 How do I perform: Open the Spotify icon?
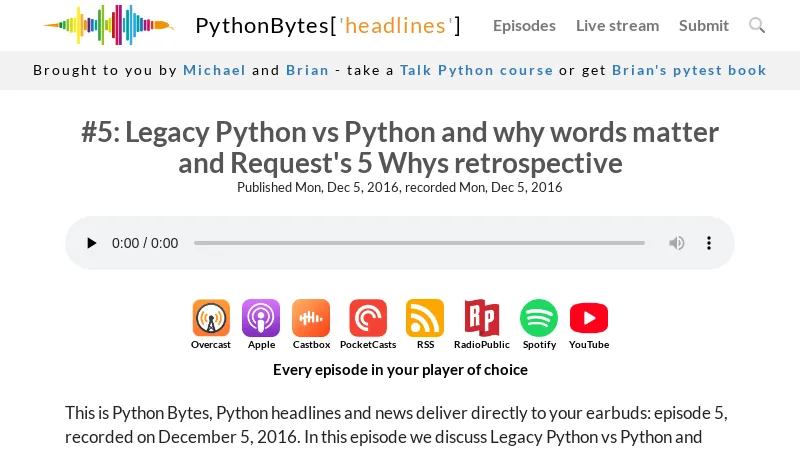[x=539, y=319]
